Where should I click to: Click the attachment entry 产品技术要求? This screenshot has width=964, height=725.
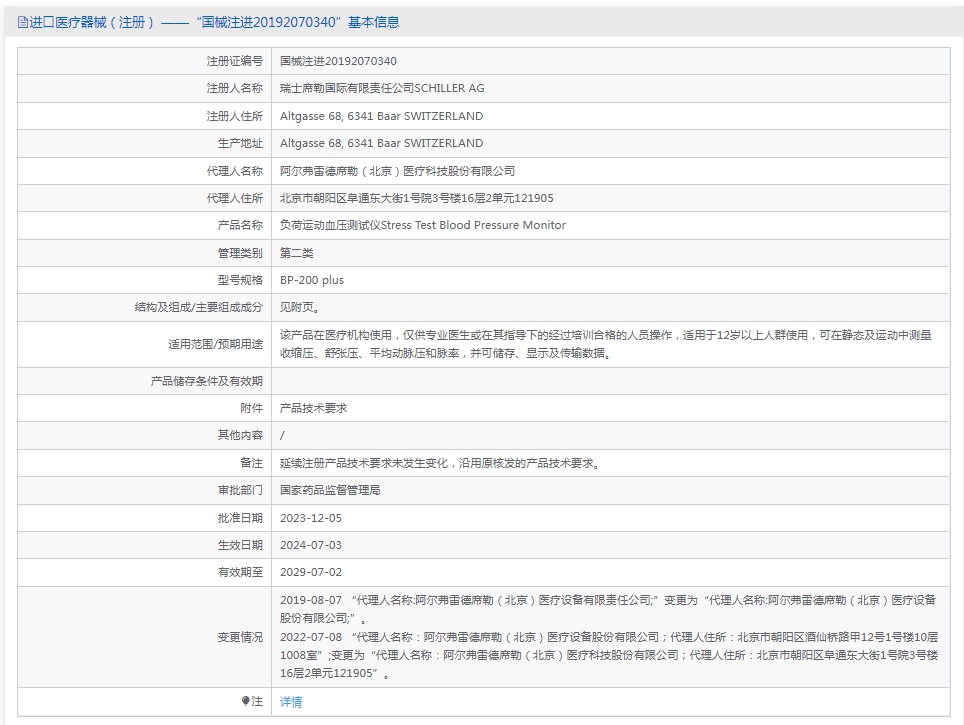(x=313, y=408)
